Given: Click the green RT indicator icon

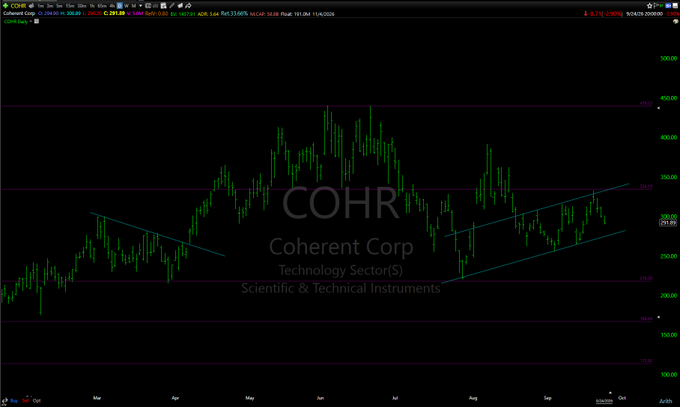Looking at the screenshot, I should click(661, 6).
